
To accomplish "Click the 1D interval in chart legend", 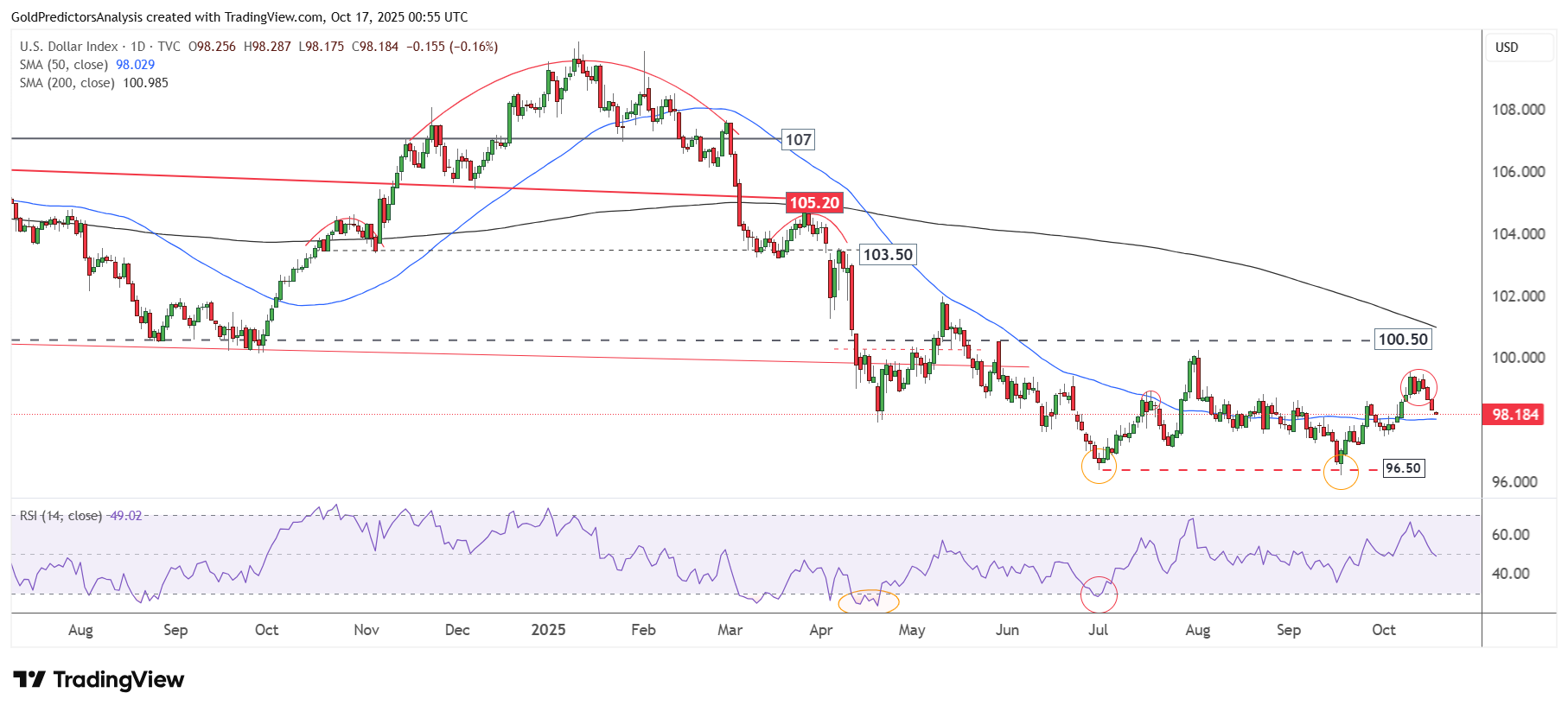I will pyautogui.click(x=137, y=47).
